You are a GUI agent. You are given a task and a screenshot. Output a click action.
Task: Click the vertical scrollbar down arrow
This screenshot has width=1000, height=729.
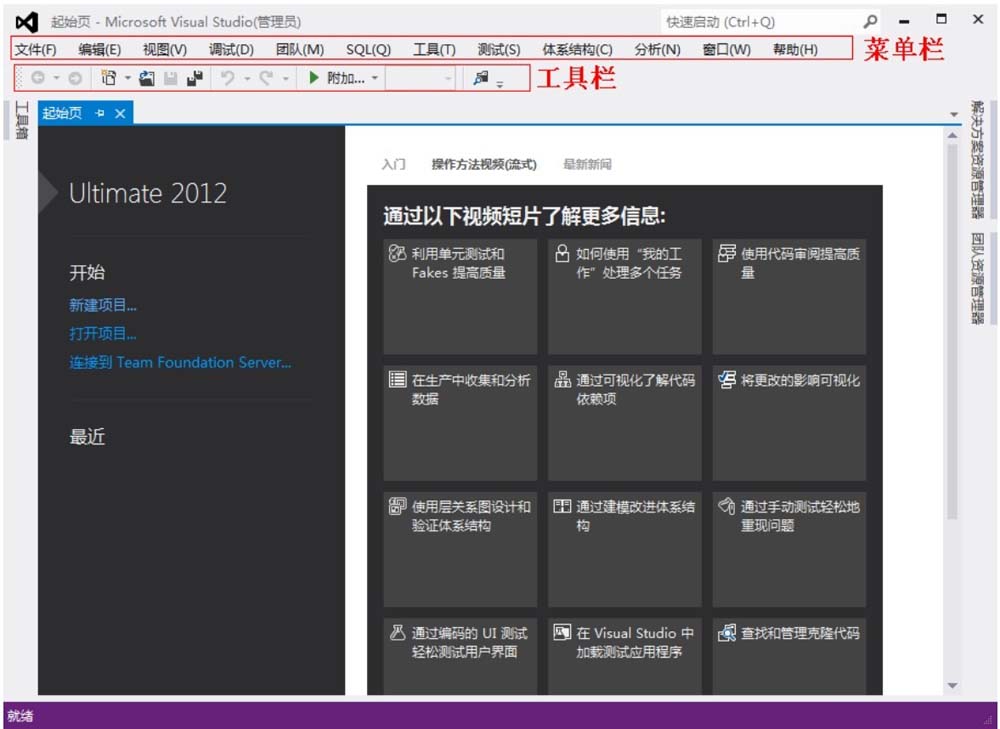pos(952,686)
